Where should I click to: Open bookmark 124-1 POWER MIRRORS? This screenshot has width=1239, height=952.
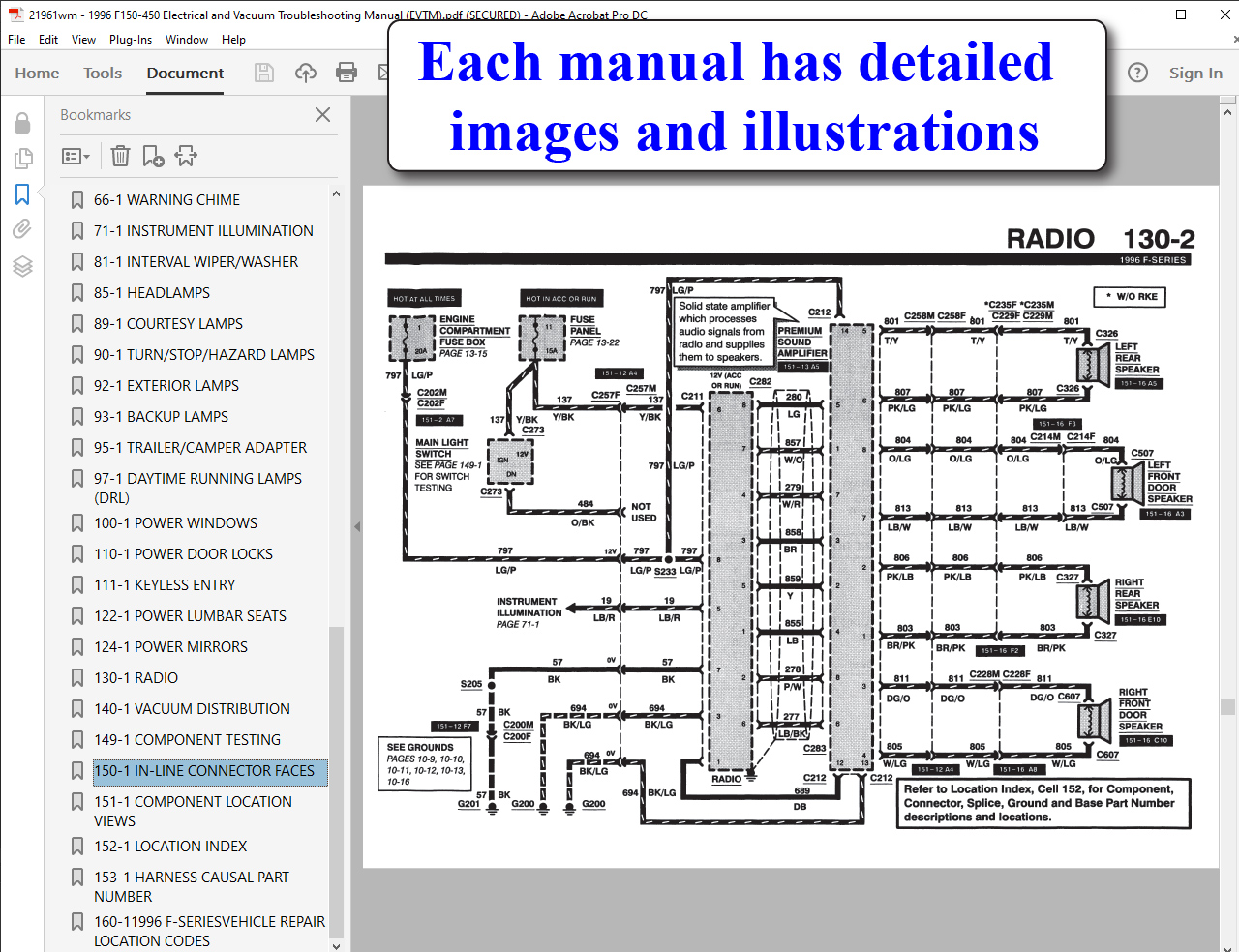point(170,647)
